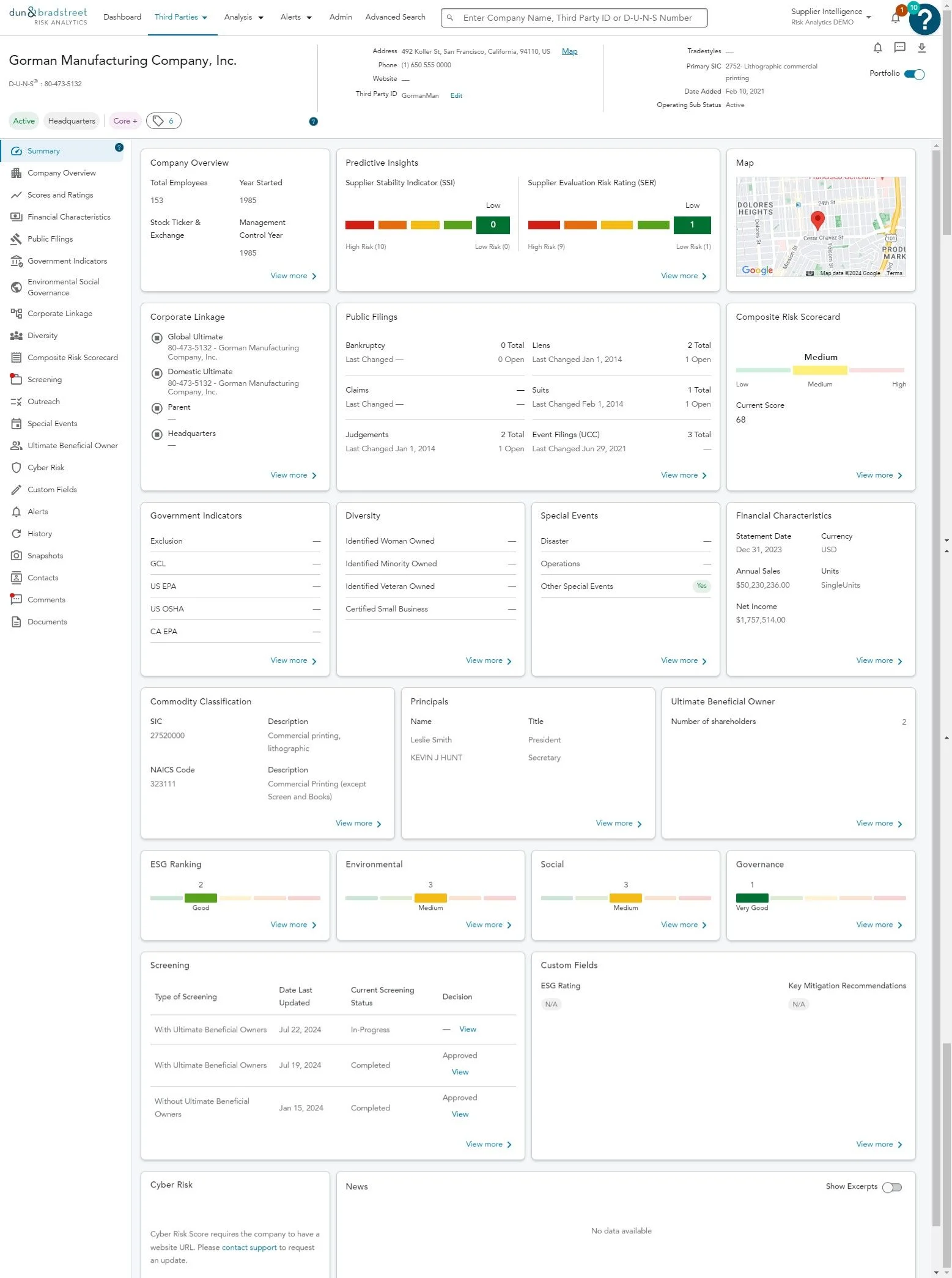This screenshot has height=1278, width=952.
Task: Expand View more in Principals card
Action: 619,824
